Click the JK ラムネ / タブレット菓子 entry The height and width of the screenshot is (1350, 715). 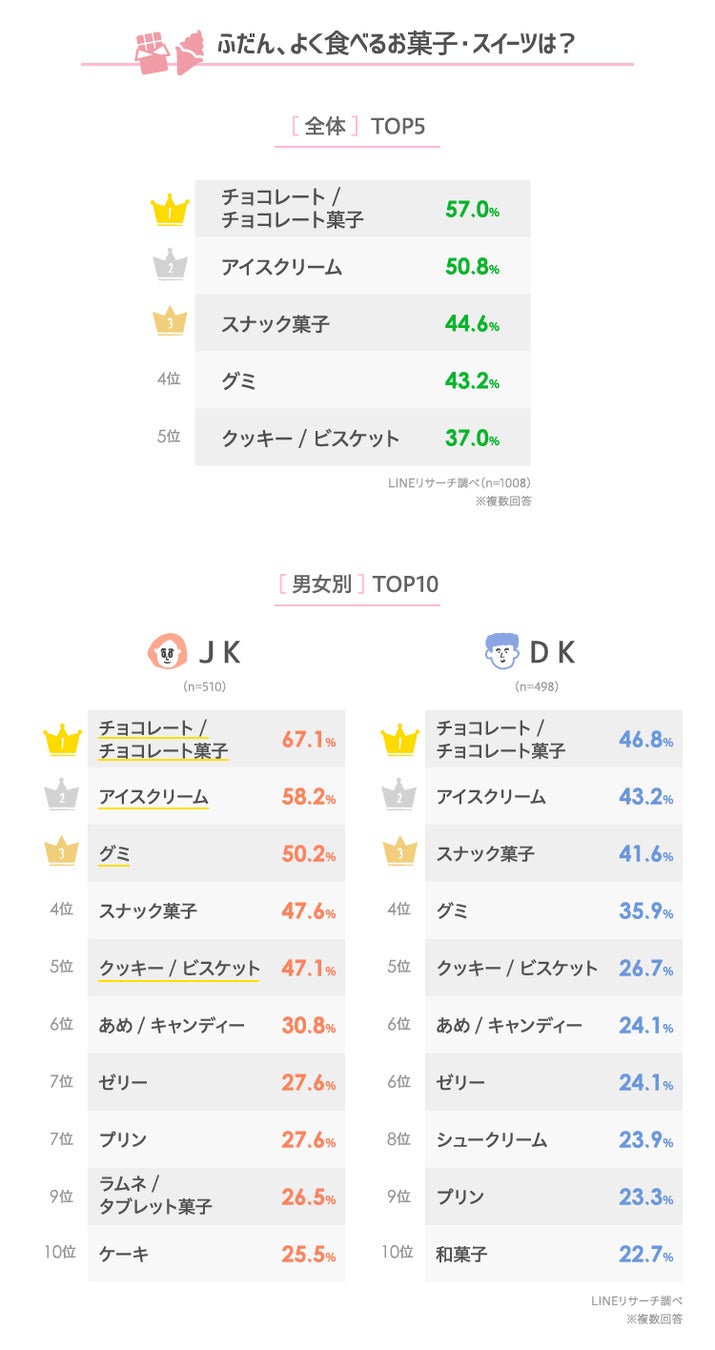point(155,1196)
